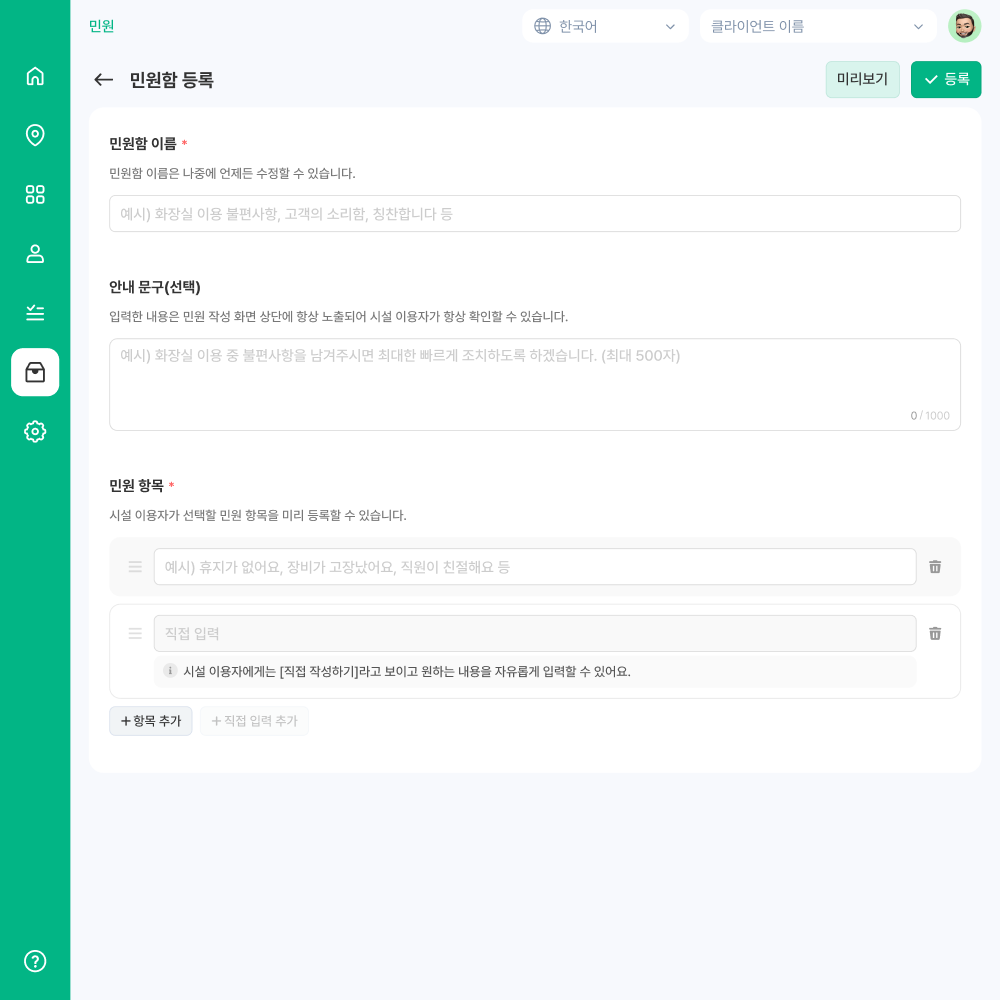Open the checklist sidebar icon
1000x1000 pixels.
[x=35, y=312]
